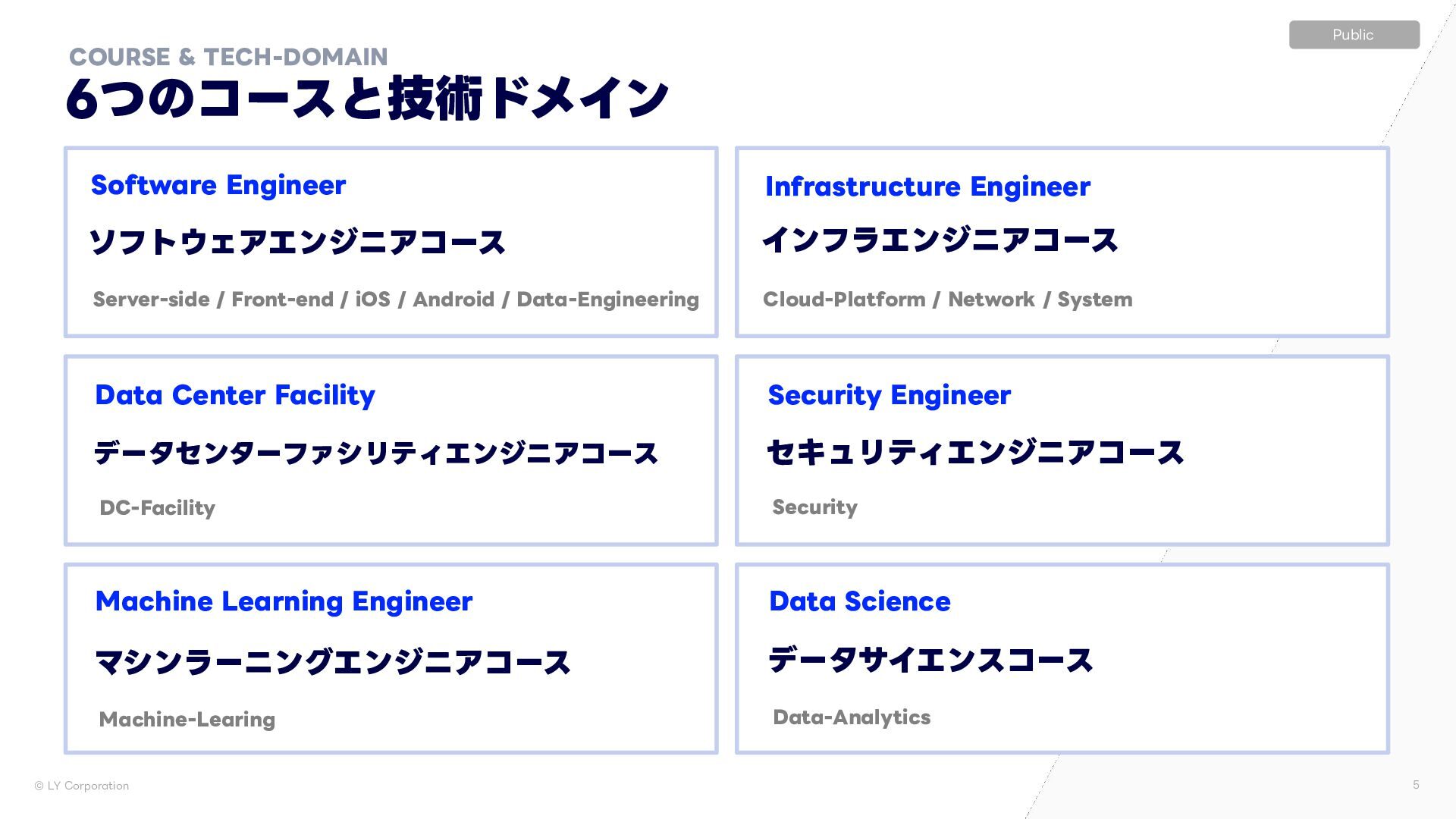Click the DC-Facility domain text
The image size is (1456, 819).
158,508
